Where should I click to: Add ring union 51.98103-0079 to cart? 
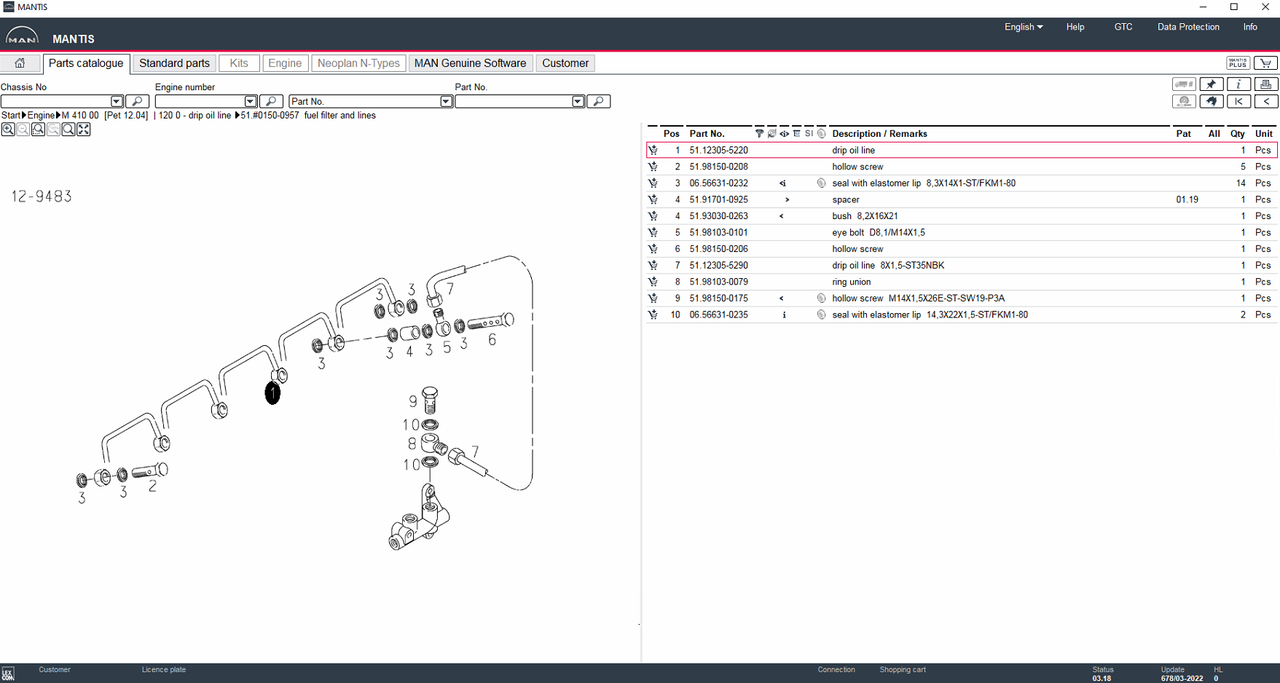point(653,282)
